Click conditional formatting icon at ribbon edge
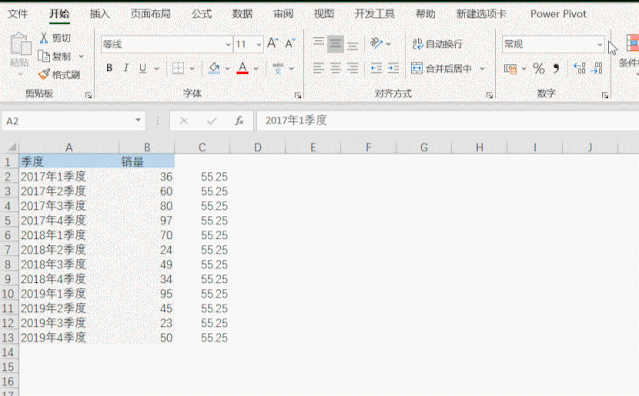639x396 pixels. [633, 44]
